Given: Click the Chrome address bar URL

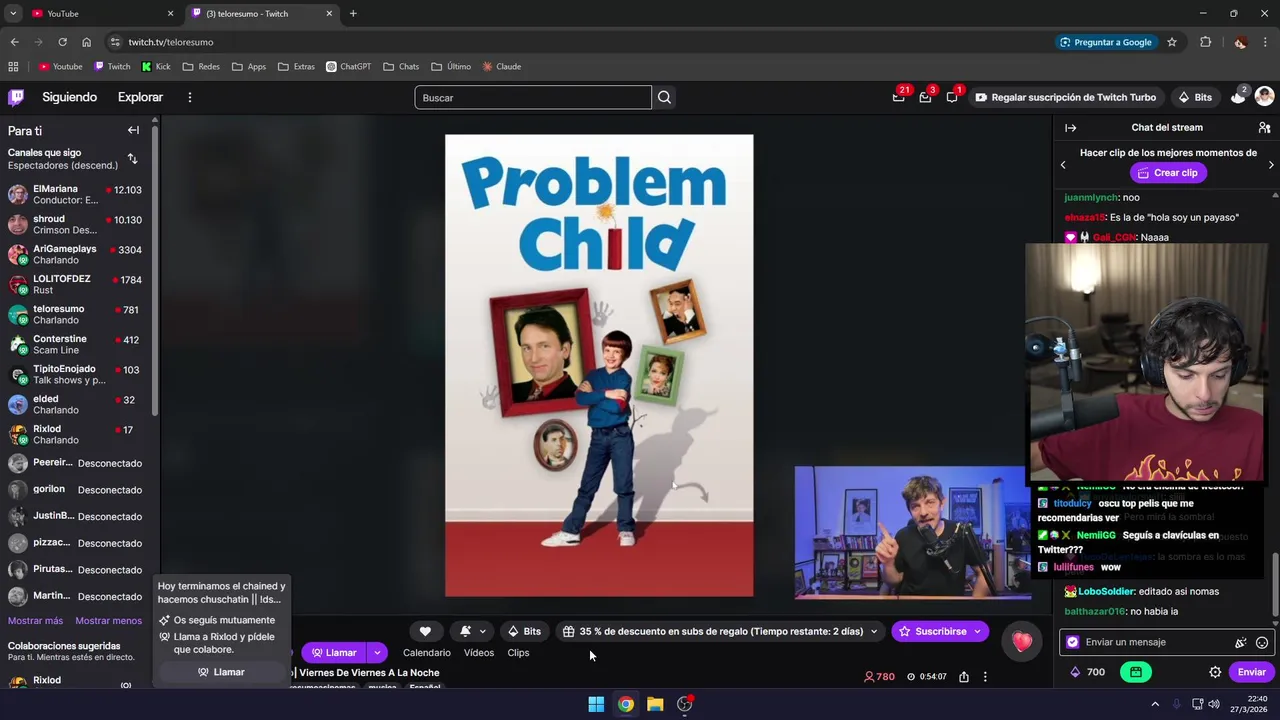Looking at the screenshot, I should (170, 42).
